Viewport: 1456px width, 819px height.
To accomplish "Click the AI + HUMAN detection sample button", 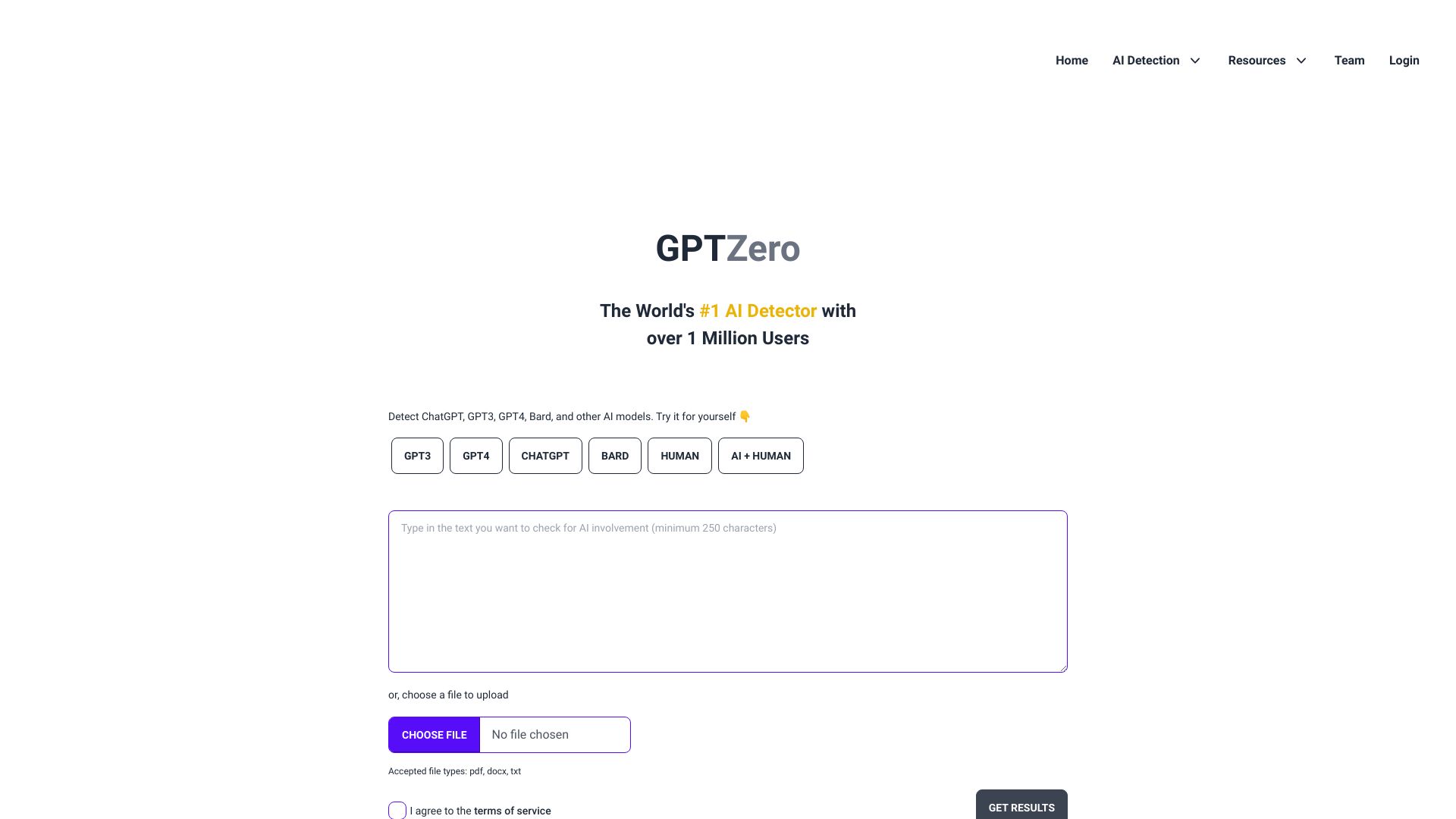I will [761, 455].
